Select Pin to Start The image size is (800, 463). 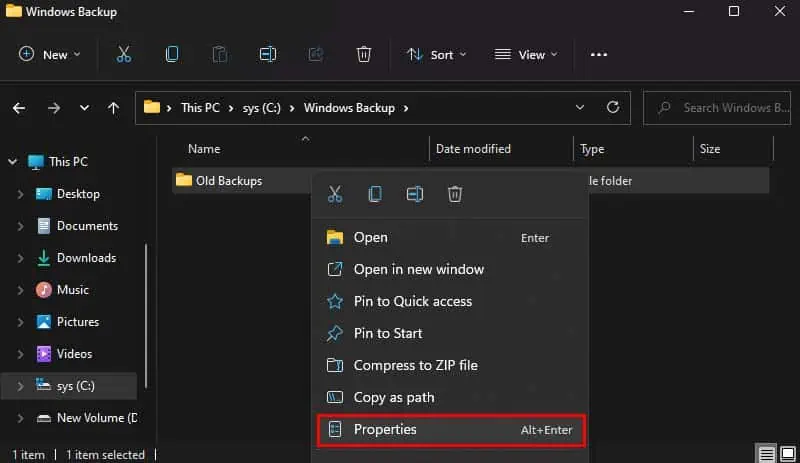click(450, 333)
